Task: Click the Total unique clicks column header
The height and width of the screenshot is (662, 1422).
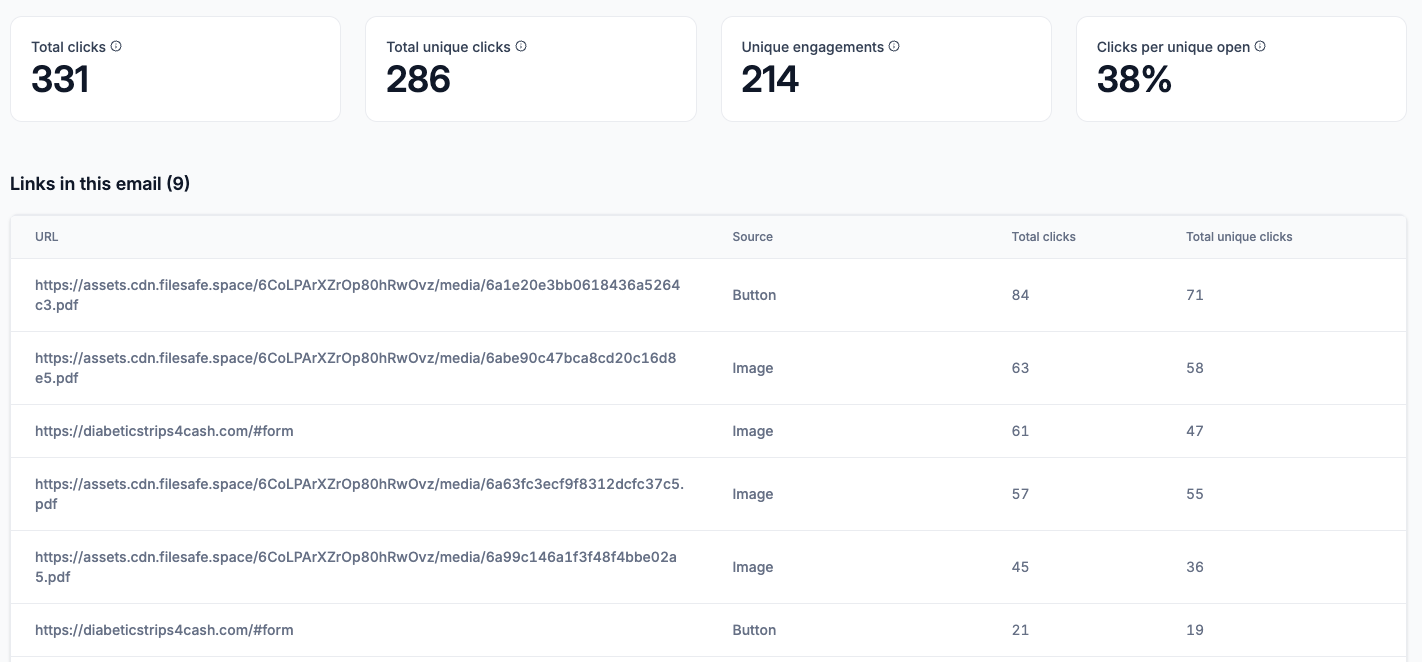Action: coord(1239,237)
